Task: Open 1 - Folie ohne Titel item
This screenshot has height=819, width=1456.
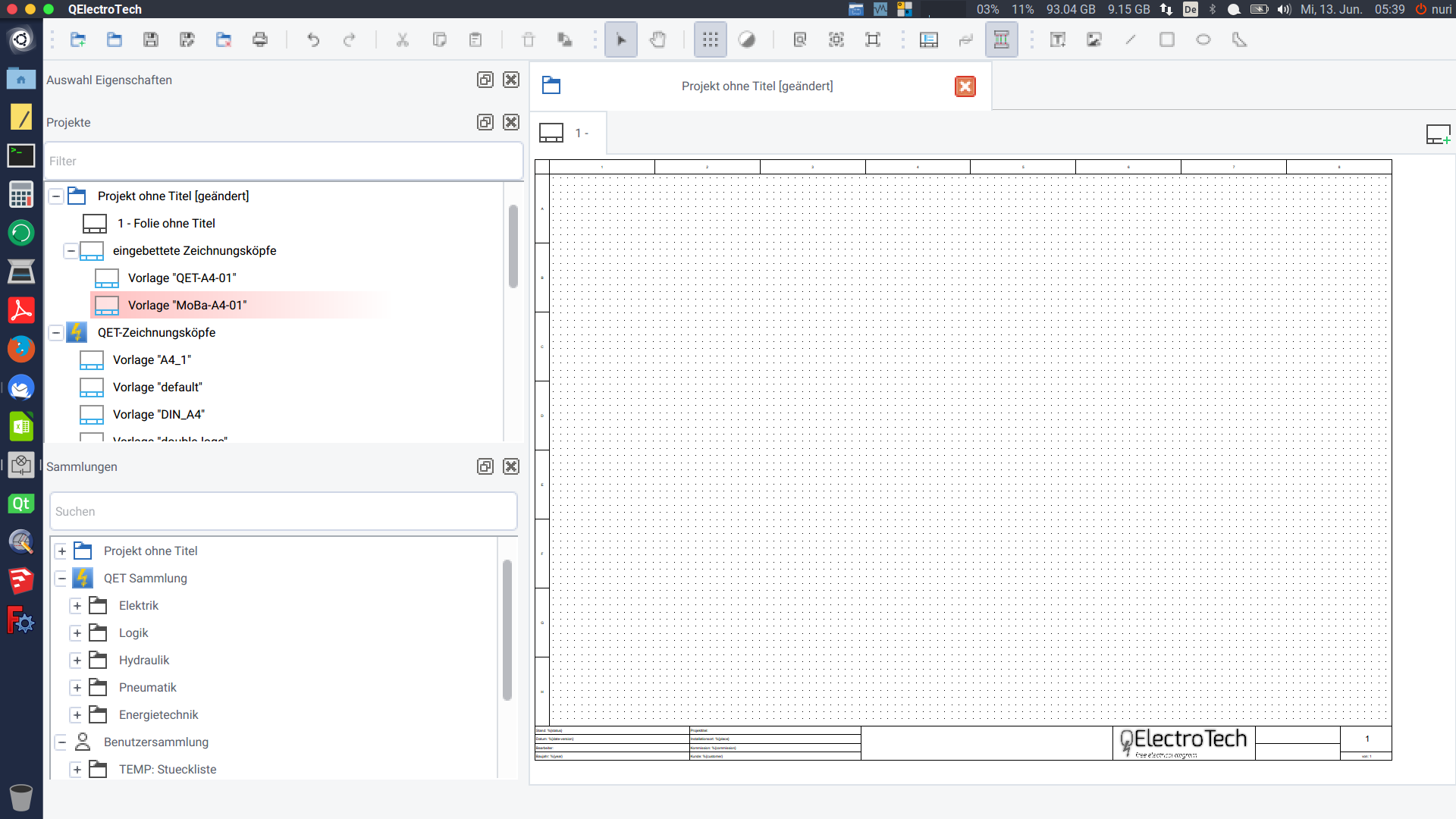Action: (166, 224)
